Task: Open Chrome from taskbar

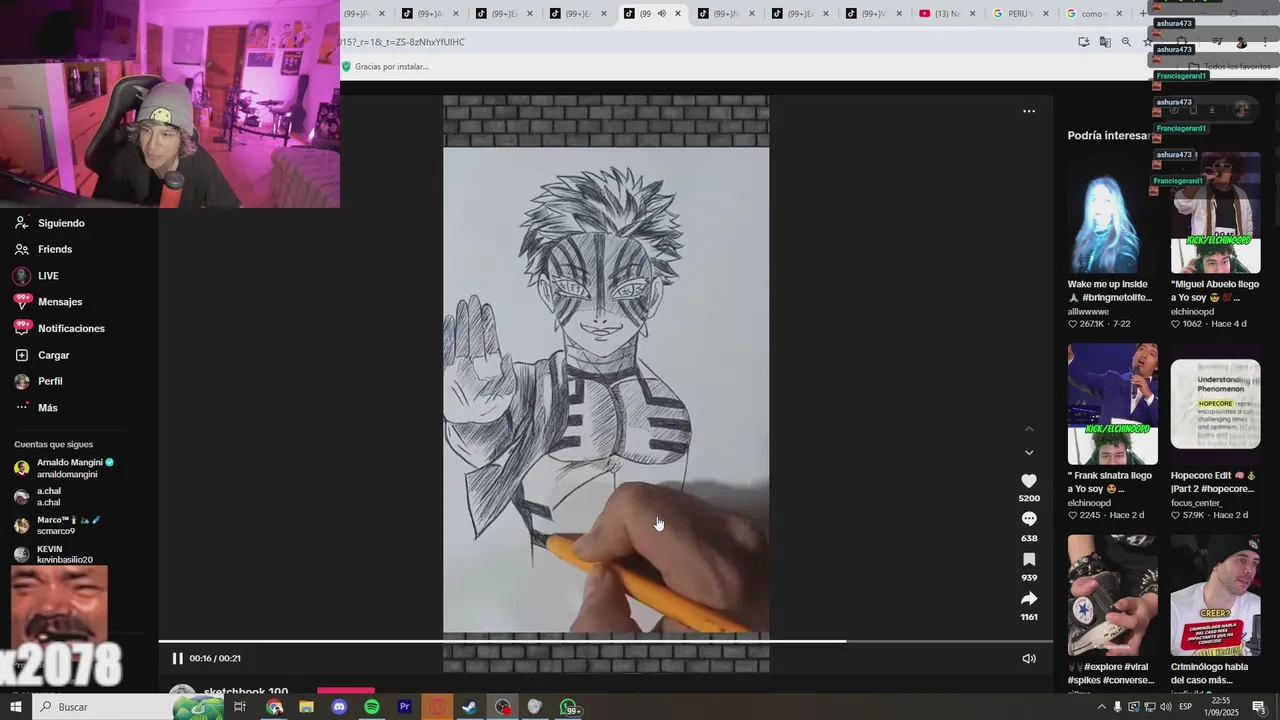Action: pyautogui.click(x=274, y=707)
